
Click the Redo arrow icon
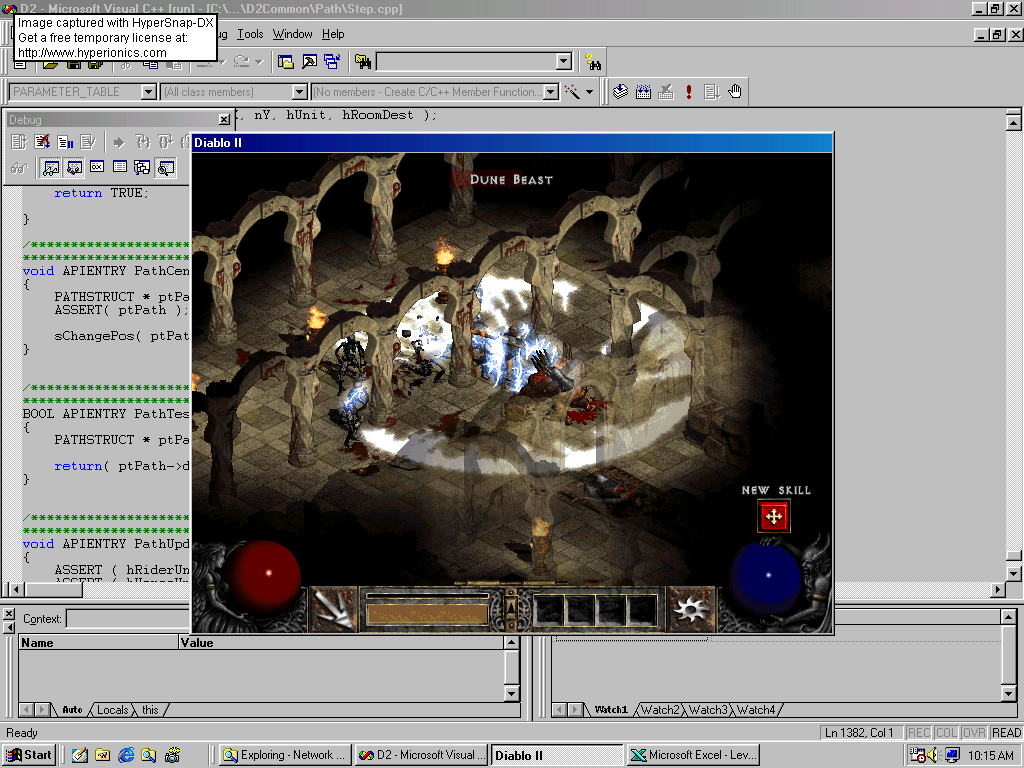coord(242,62)
